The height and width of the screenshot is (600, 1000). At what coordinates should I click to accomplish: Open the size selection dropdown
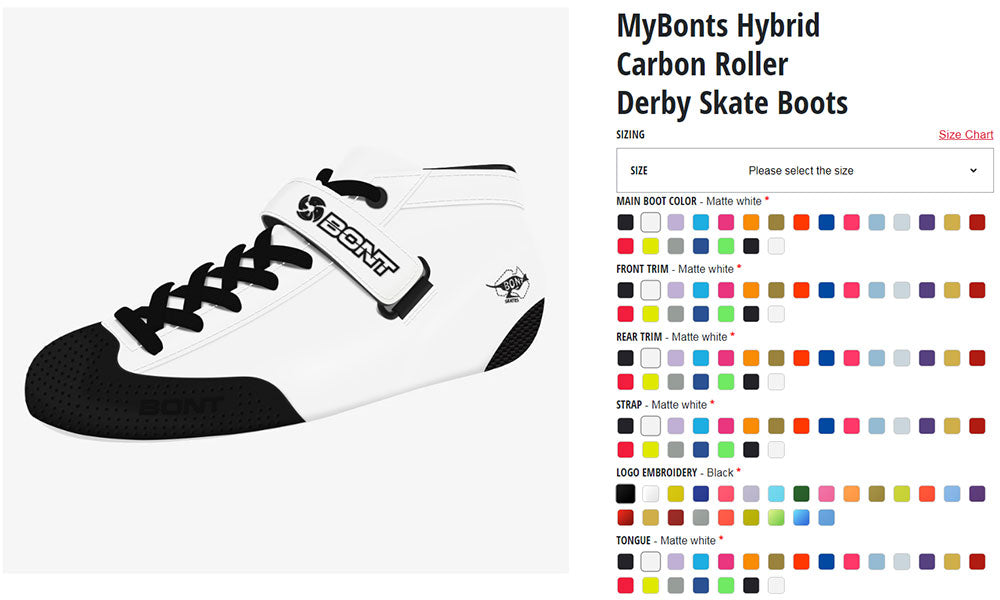804,170
